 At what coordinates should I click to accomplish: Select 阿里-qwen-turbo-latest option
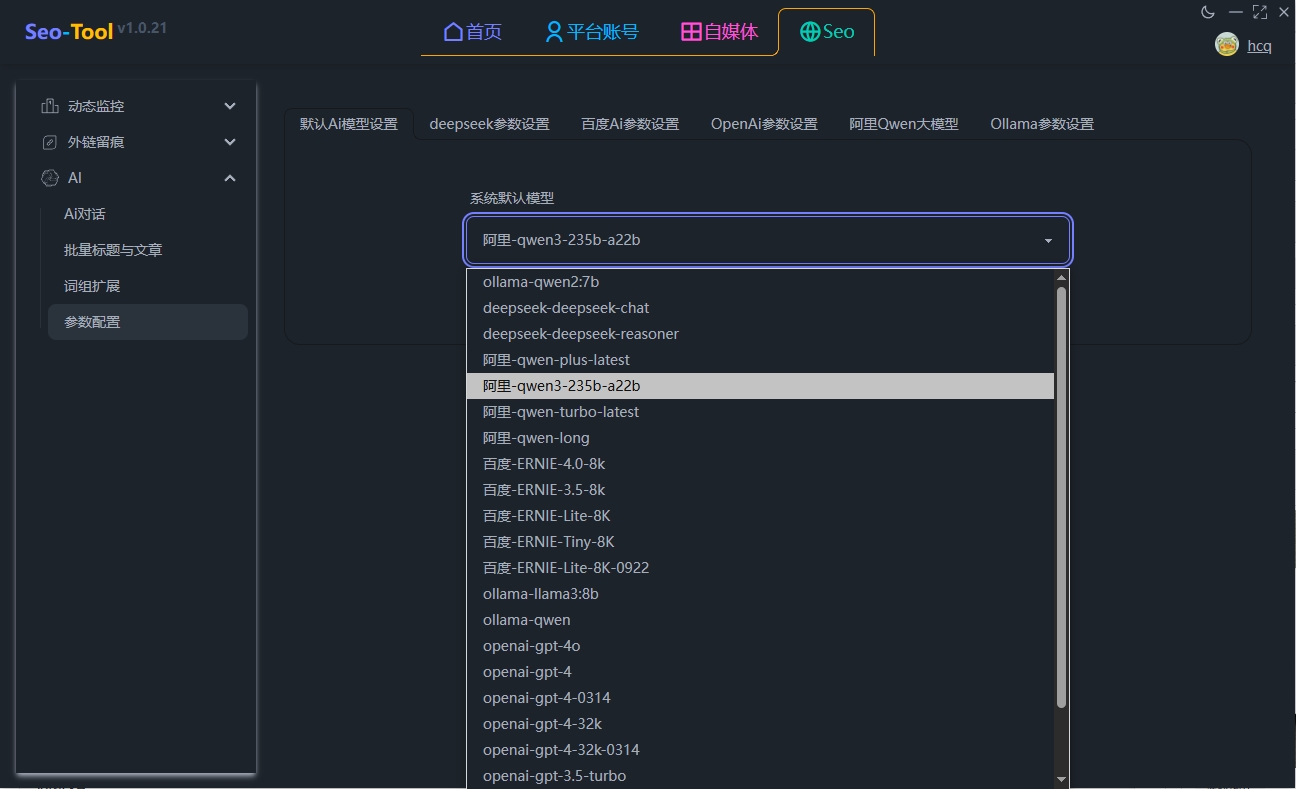760,412
